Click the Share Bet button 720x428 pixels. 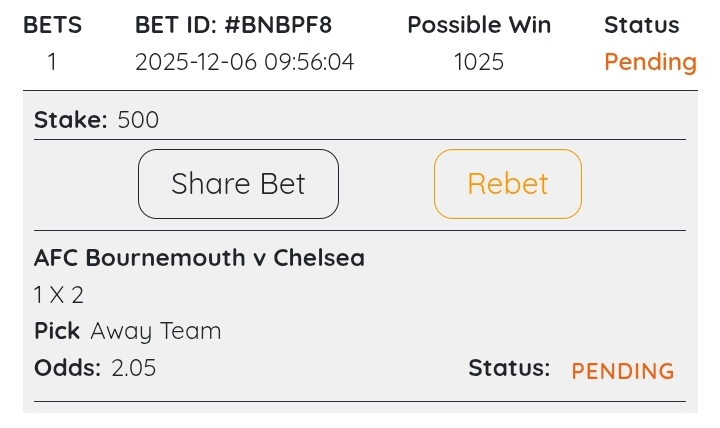point(238,184)
